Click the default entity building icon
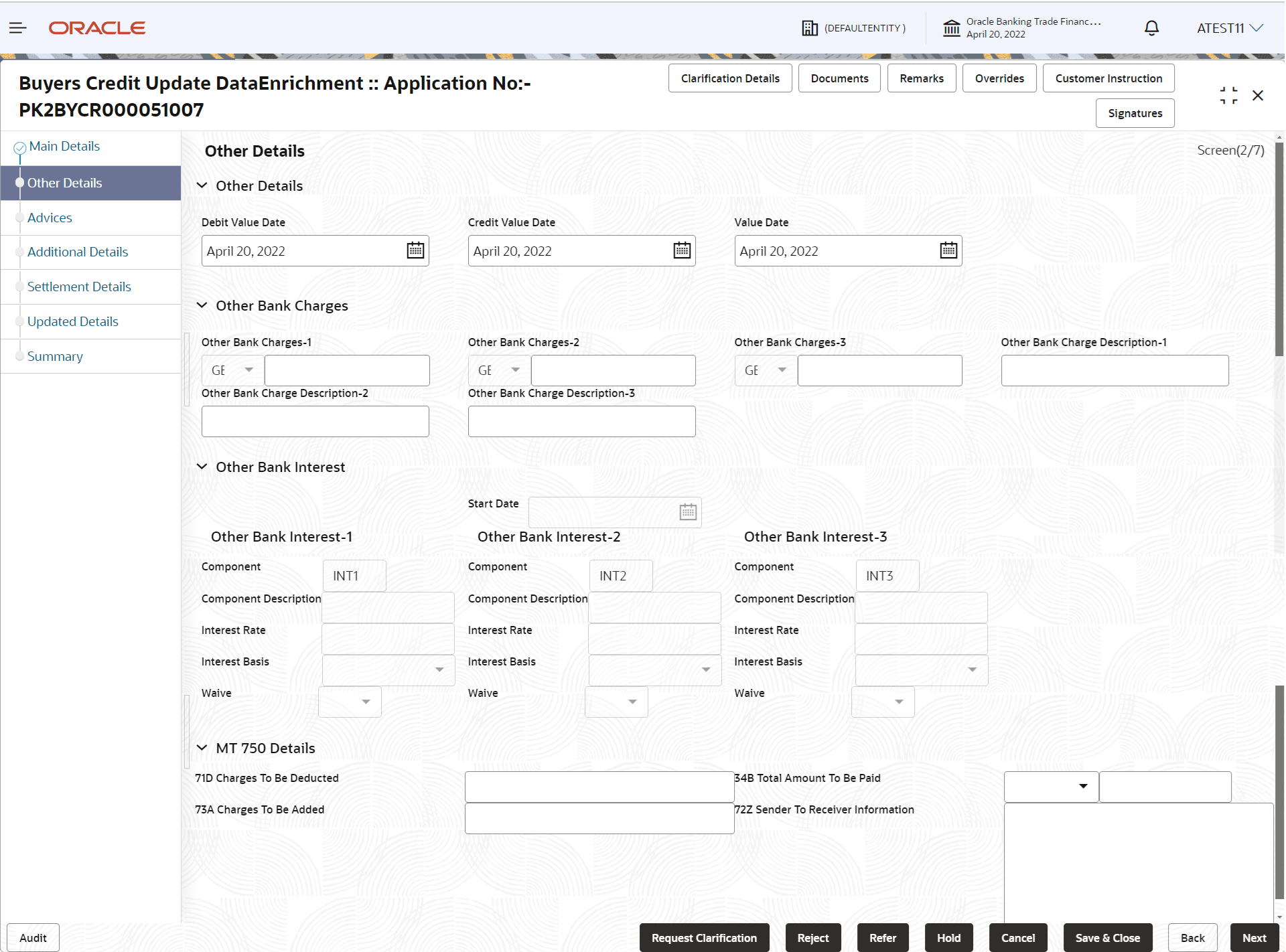Viewport: 1286px width, 952px height. pyautogui.click(x=810, y=28)
